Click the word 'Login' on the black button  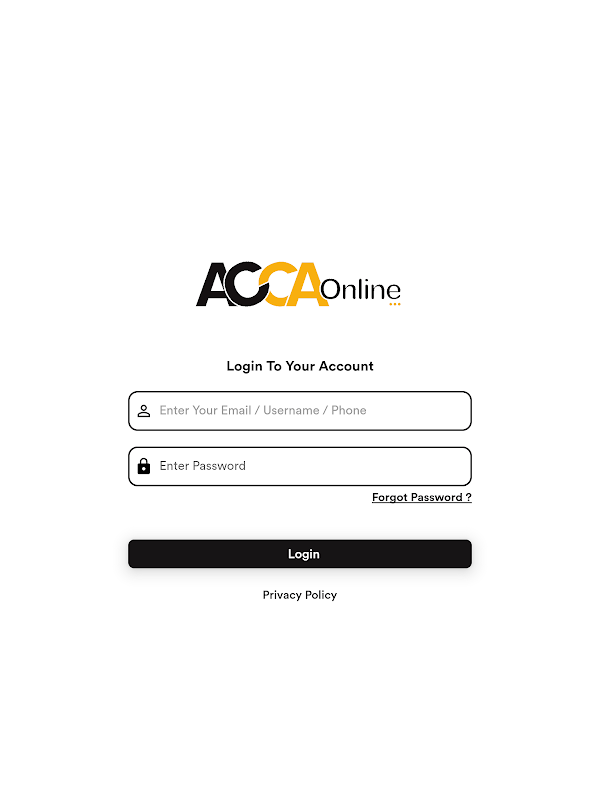[304, 554]
